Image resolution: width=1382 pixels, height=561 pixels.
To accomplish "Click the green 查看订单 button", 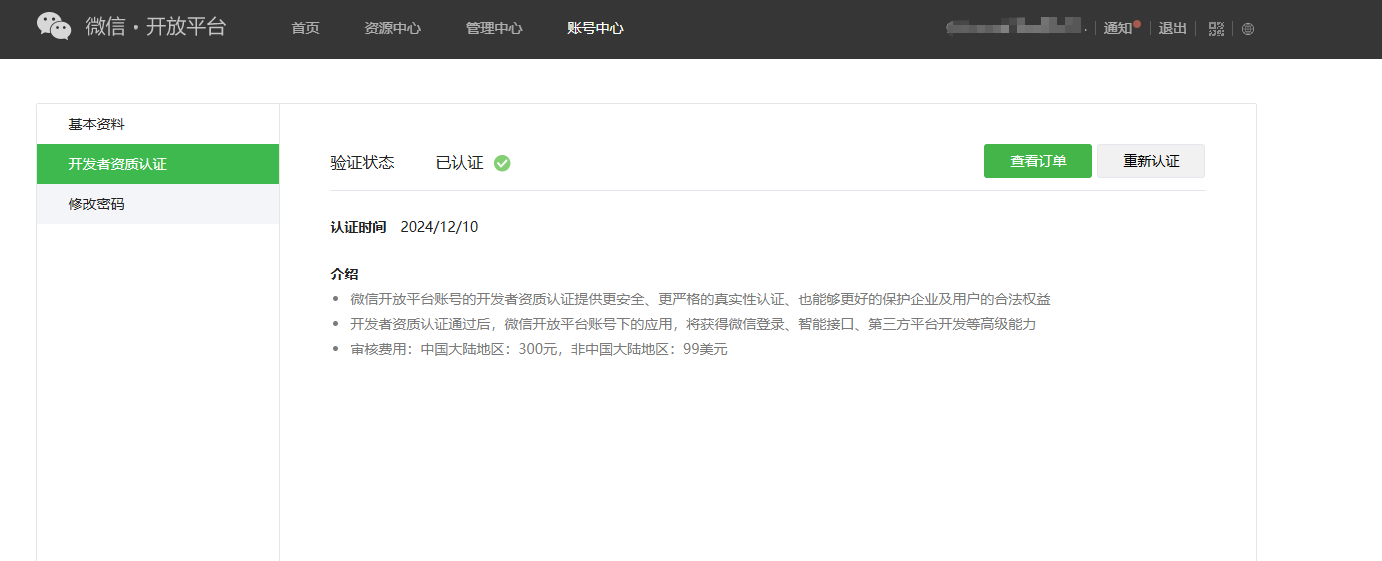I will [1038, 161].
